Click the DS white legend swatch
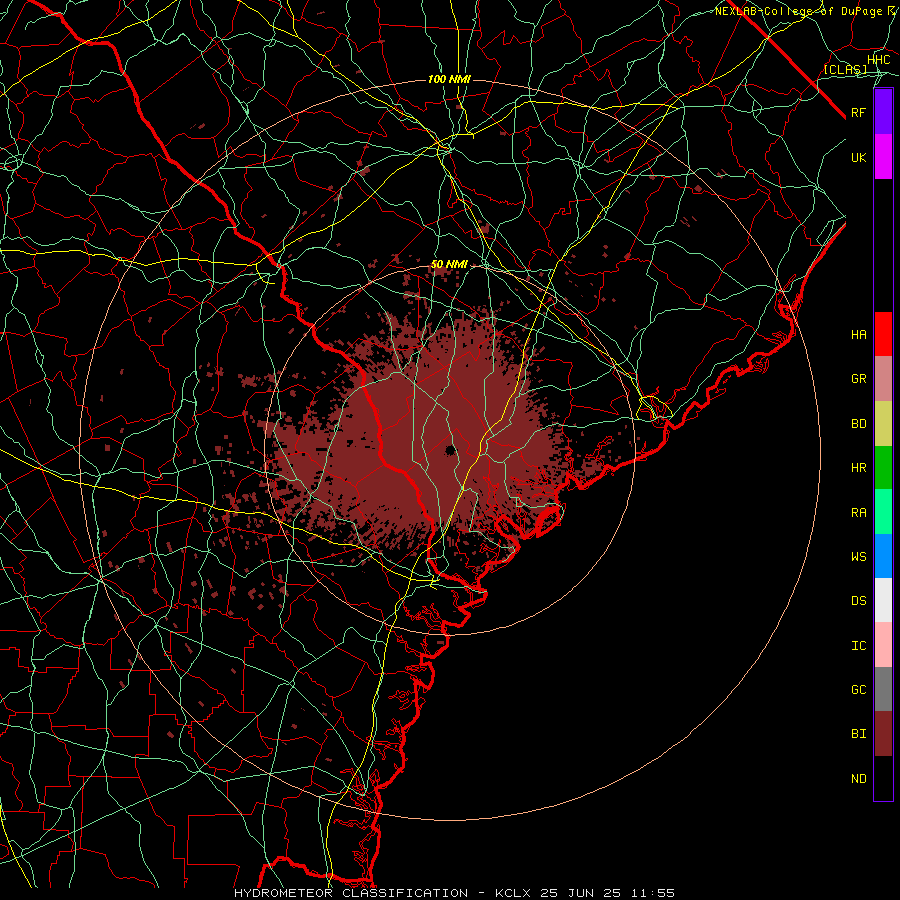Viewport: 900px width, 900px height. 883,600
